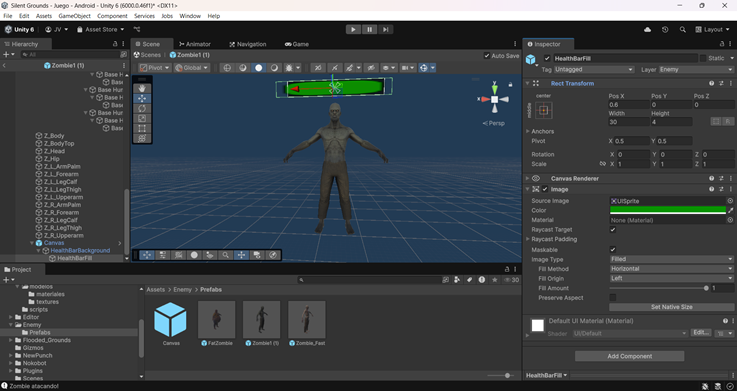Toggle HealthBarFill active checkbox

pos(547,58)
